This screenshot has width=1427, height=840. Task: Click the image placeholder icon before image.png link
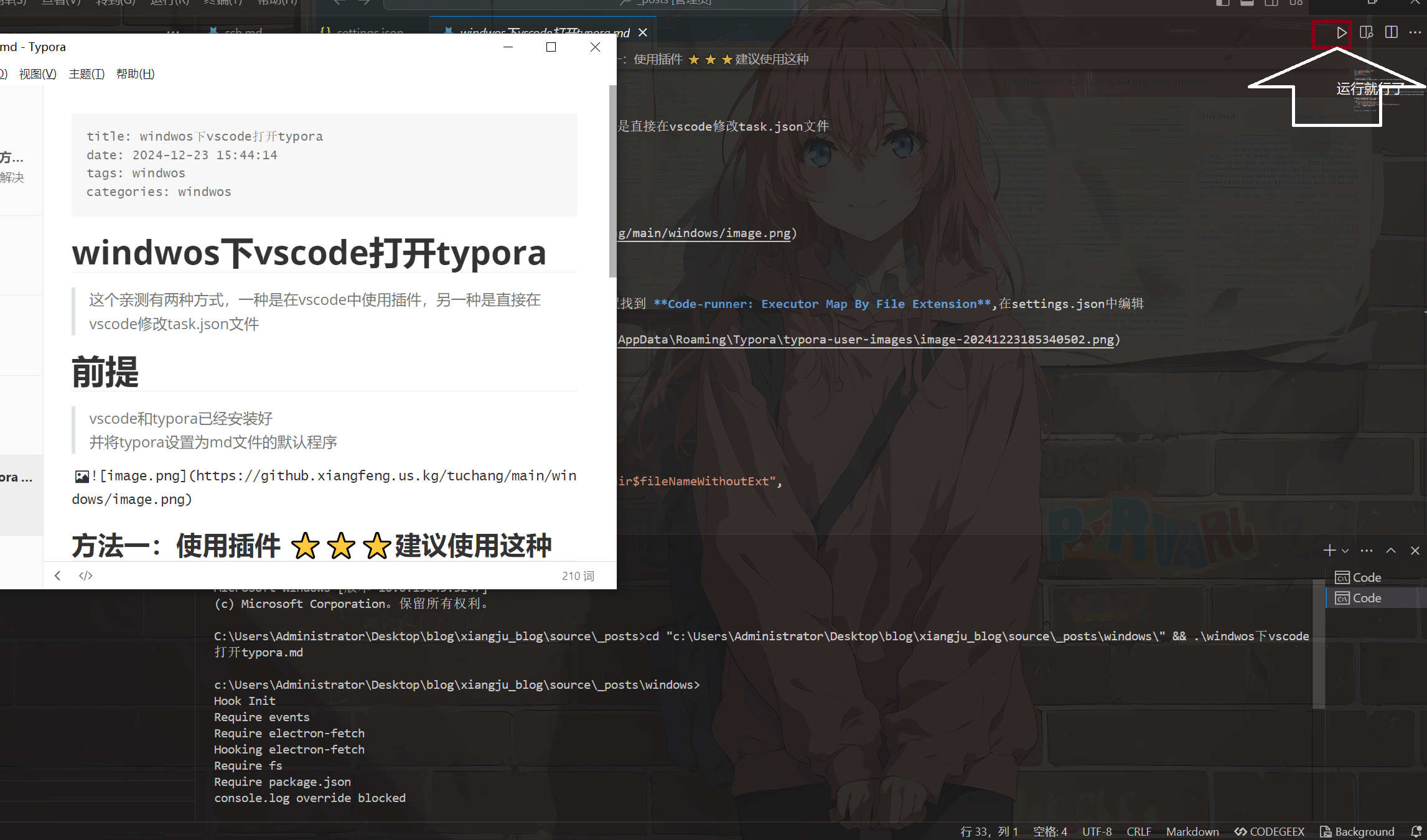pyautogui.click(x=81, y=476)
